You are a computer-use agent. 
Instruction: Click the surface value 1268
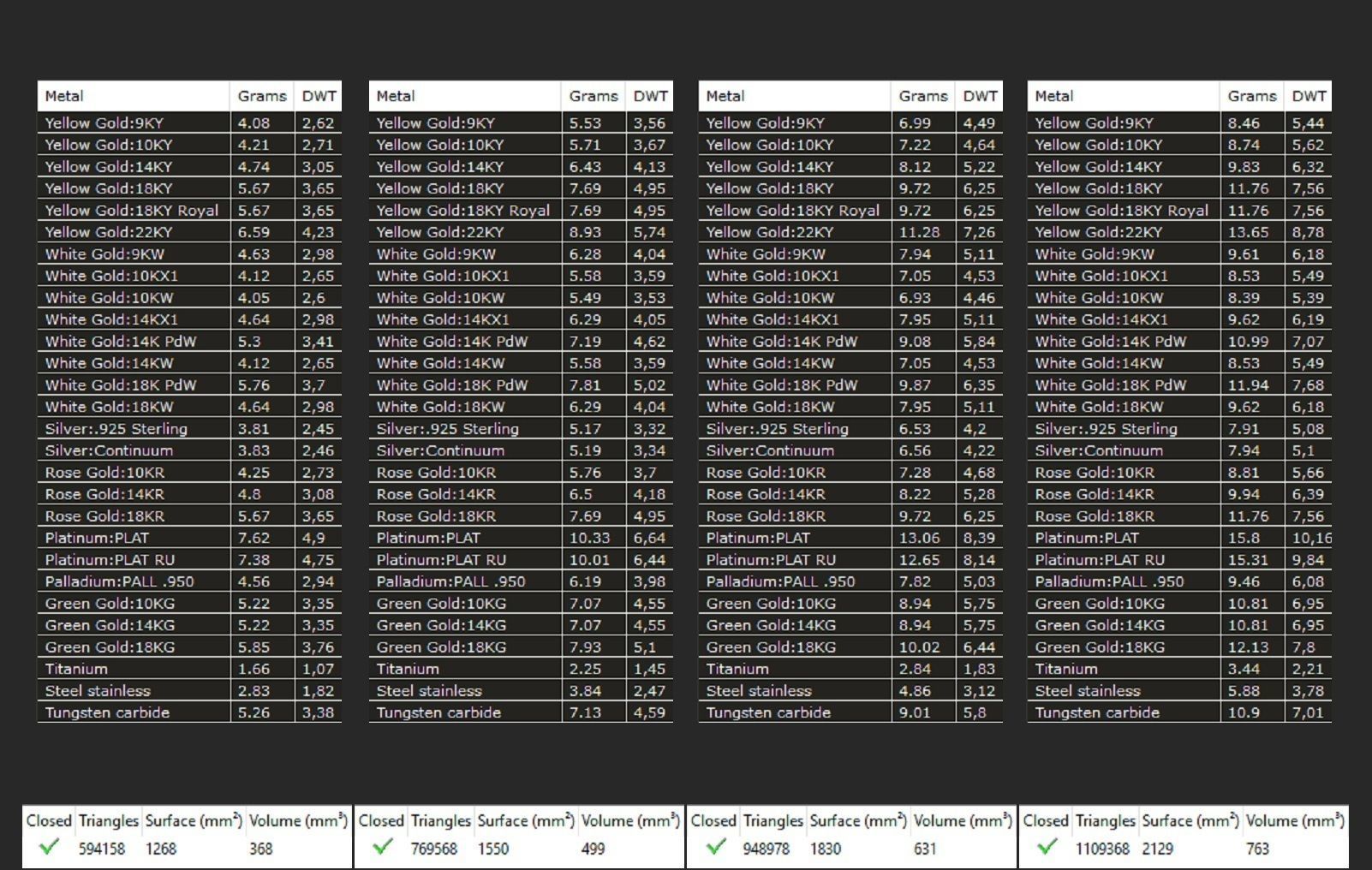[x=161, y=849]
